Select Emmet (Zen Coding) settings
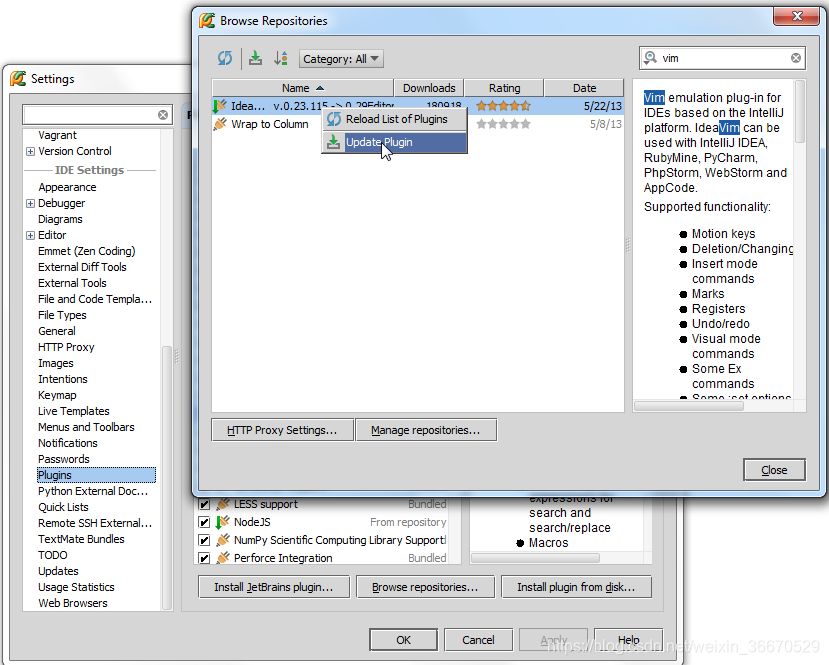The width and height of the screenshot is (829, 665). 87,251
